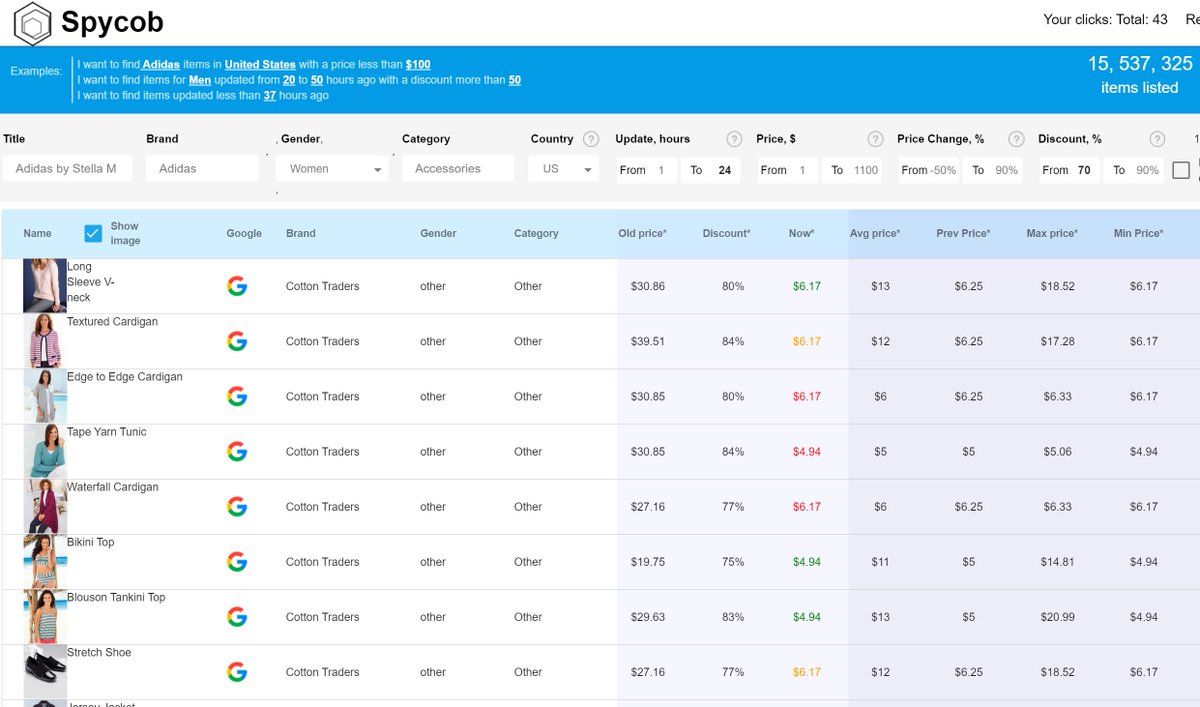The width and height of the screenshot is (1200, 707).
Task: Edit the Price Change To field
Action: click(x=994, y=170)
